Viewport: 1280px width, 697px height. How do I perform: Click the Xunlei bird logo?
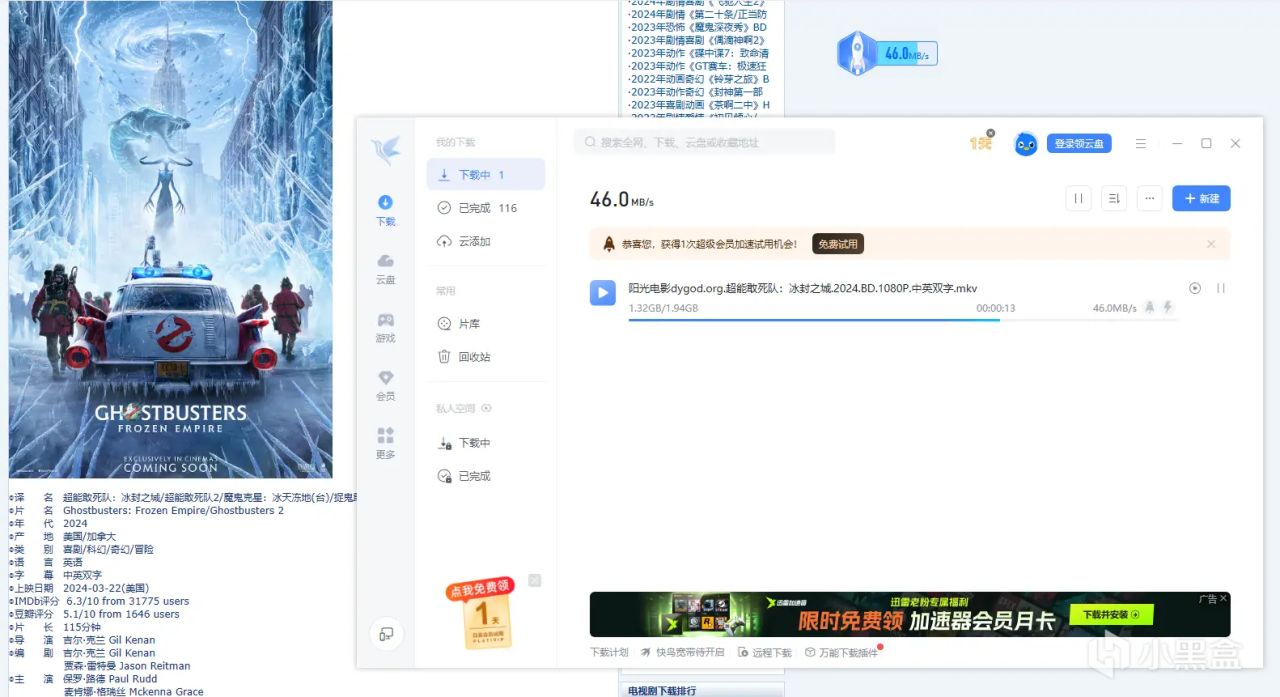click(x=386, y=151)
